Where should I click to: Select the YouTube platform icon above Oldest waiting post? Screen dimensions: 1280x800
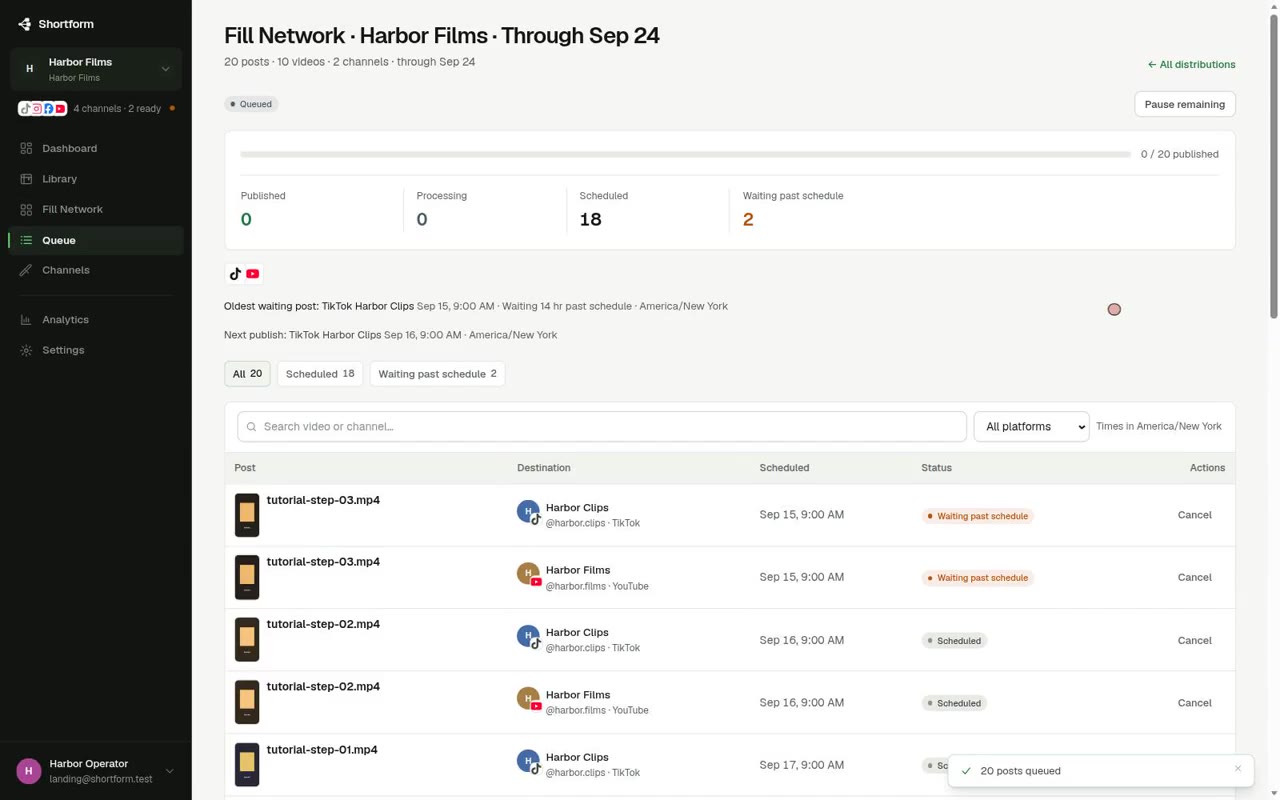tap(253, 274)
